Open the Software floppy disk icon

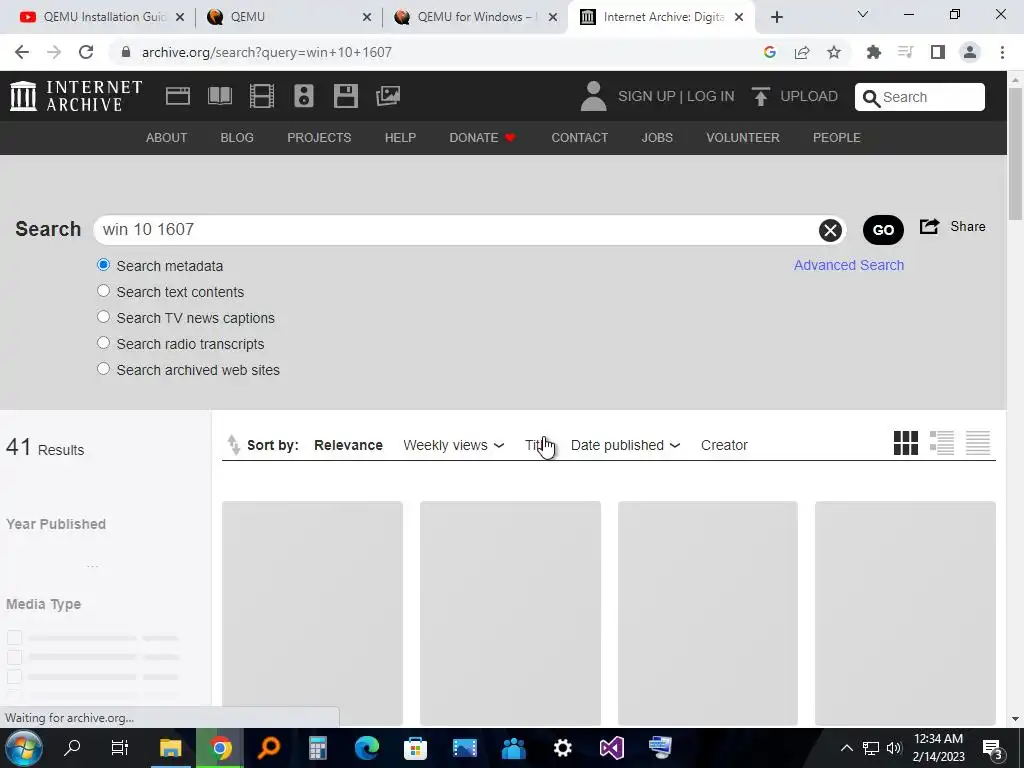pyautogui.click(x=345, y=96)
